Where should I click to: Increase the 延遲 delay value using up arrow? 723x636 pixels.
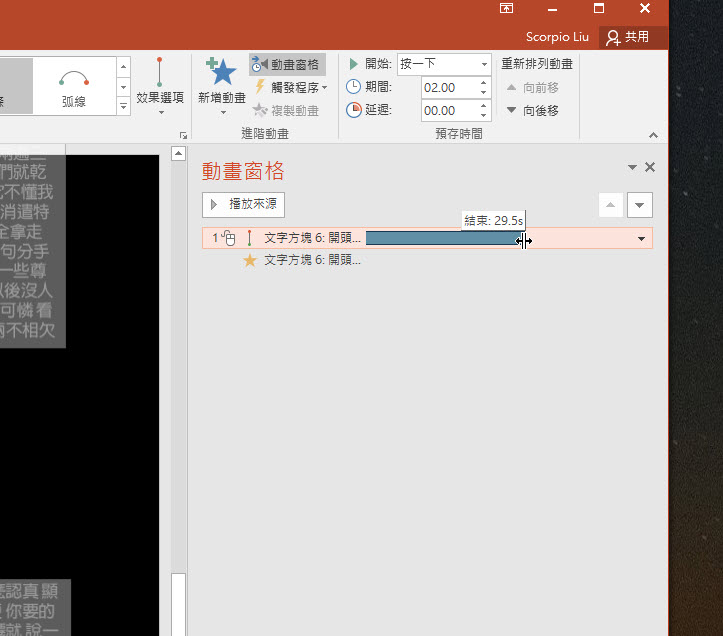coord(484,106)
